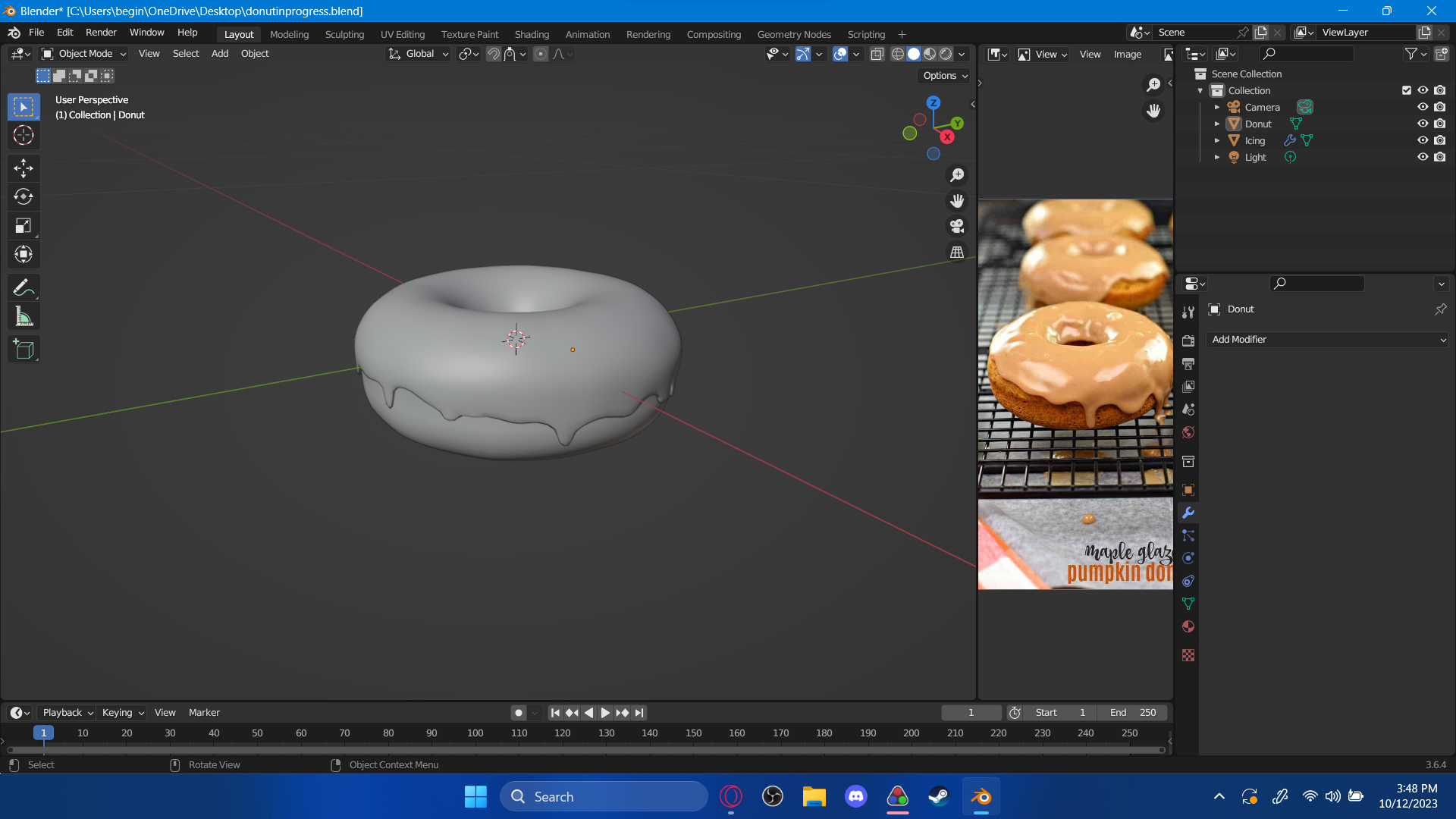Click frame 100 on the timeline
Screen dimensions: 1456x819
coord(475,733)
